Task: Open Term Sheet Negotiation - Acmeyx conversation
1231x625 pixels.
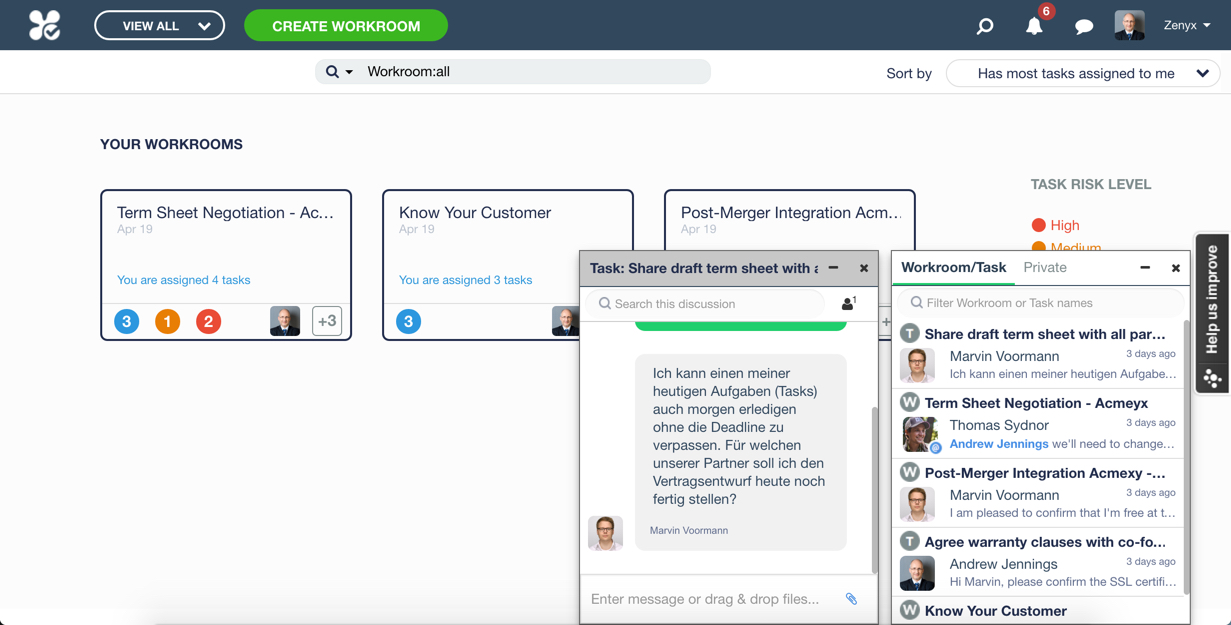Action: (x=1040, y=424)
